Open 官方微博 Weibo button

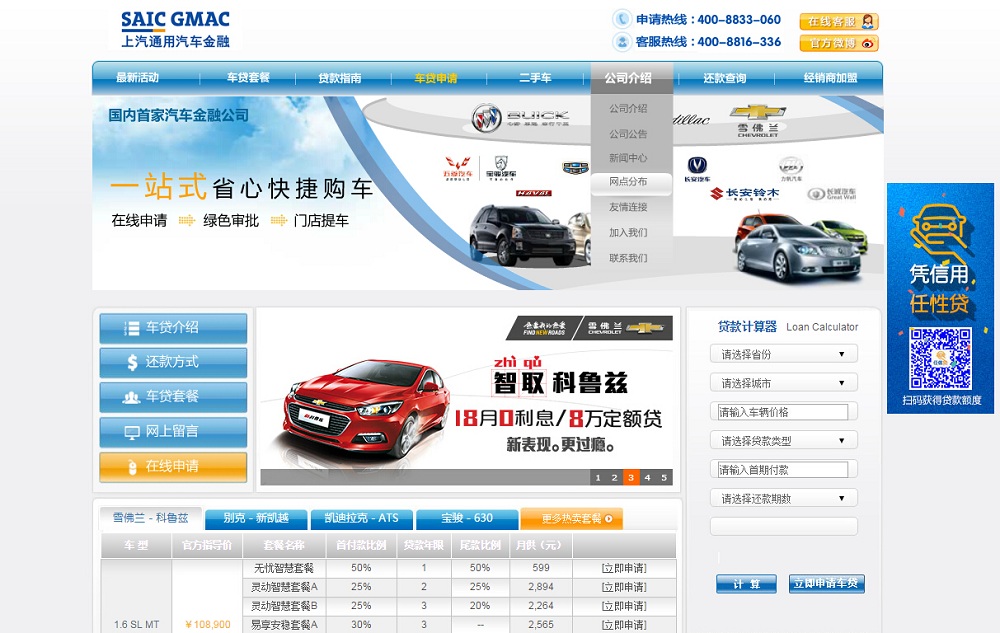(x=839, y=43)
